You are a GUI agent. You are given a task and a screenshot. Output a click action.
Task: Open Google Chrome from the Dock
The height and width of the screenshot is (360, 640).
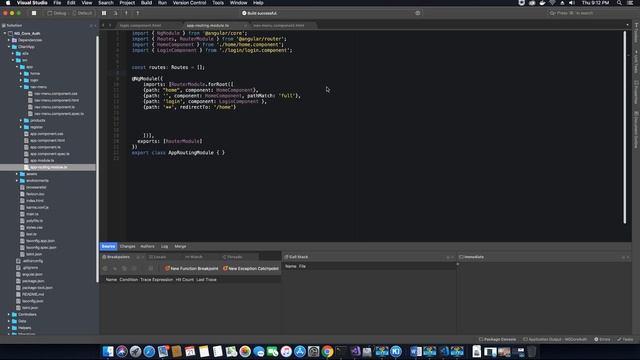click(327, 351)
